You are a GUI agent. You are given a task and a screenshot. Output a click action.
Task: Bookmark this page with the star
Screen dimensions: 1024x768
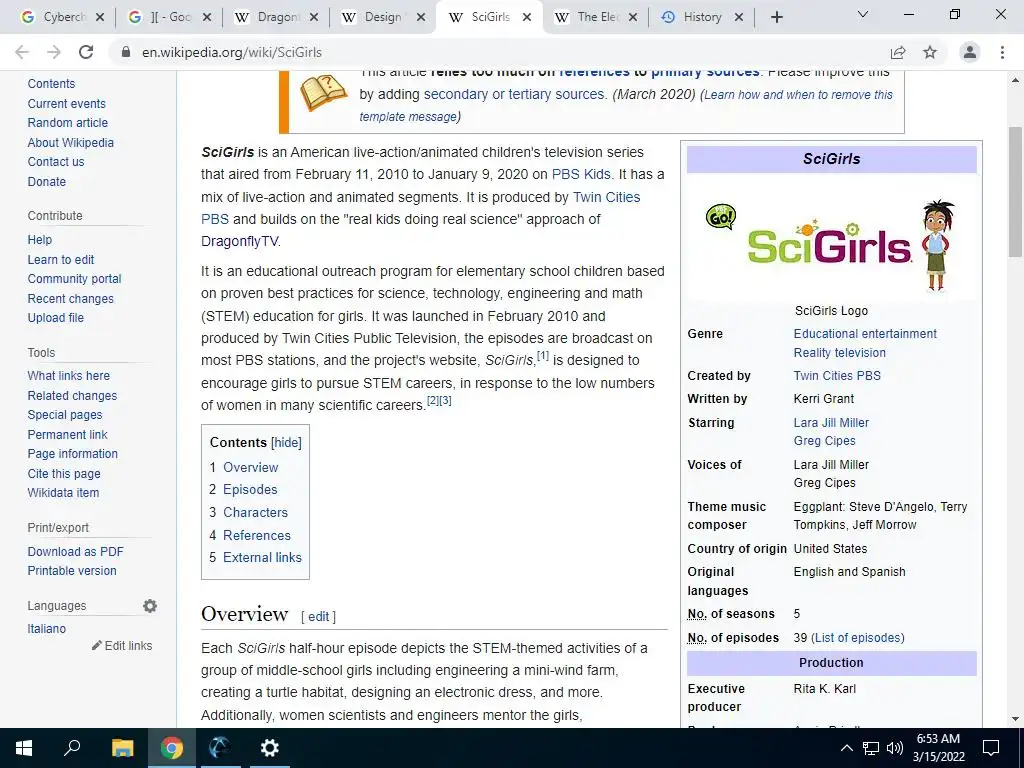930,52
